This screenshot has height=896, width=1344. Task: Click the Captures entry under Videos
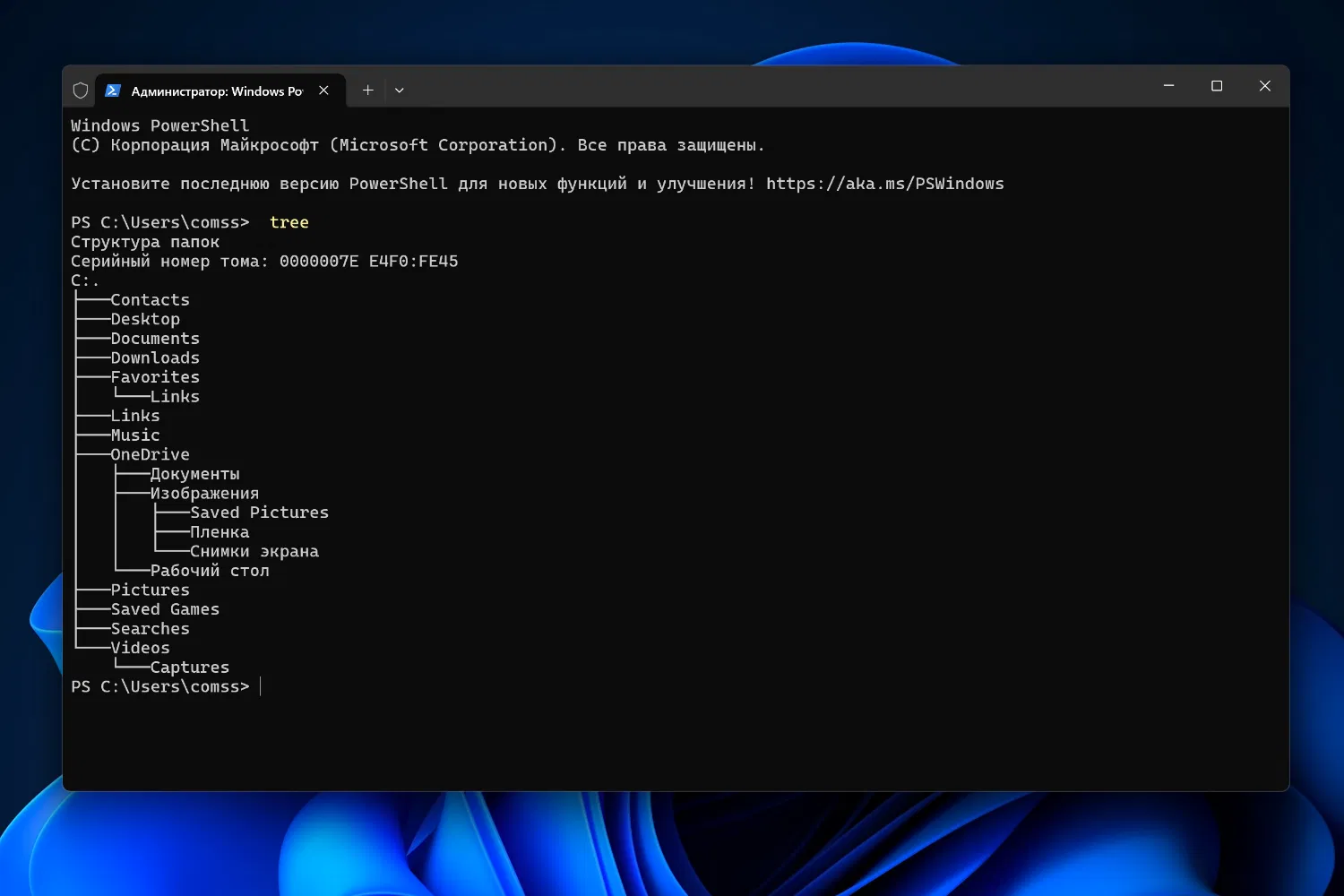[190, 668]
